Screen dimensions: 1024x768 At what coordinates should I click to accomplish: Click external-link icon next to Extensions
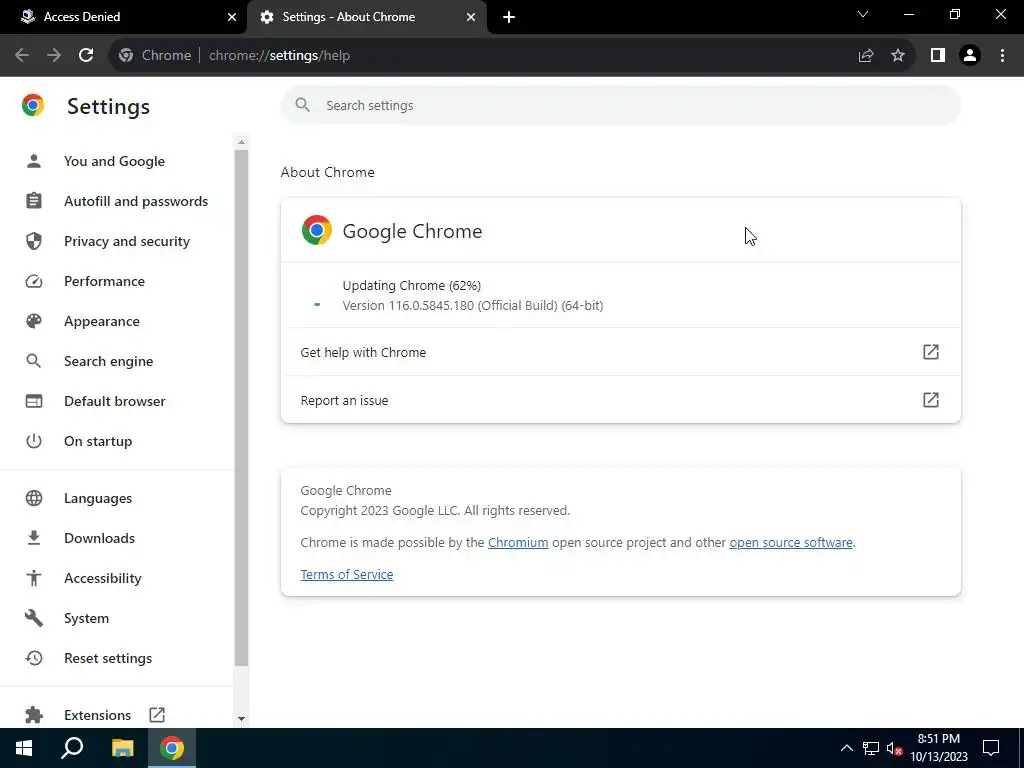point(157,714)
